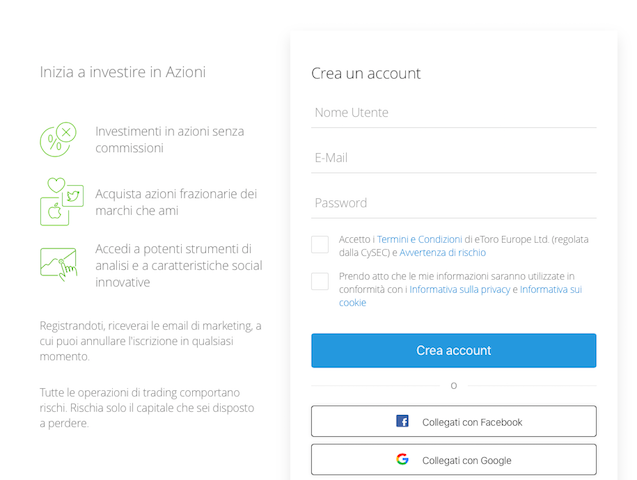Tick the Termini e Condizioni checkbox

click(x=320, y=244)
